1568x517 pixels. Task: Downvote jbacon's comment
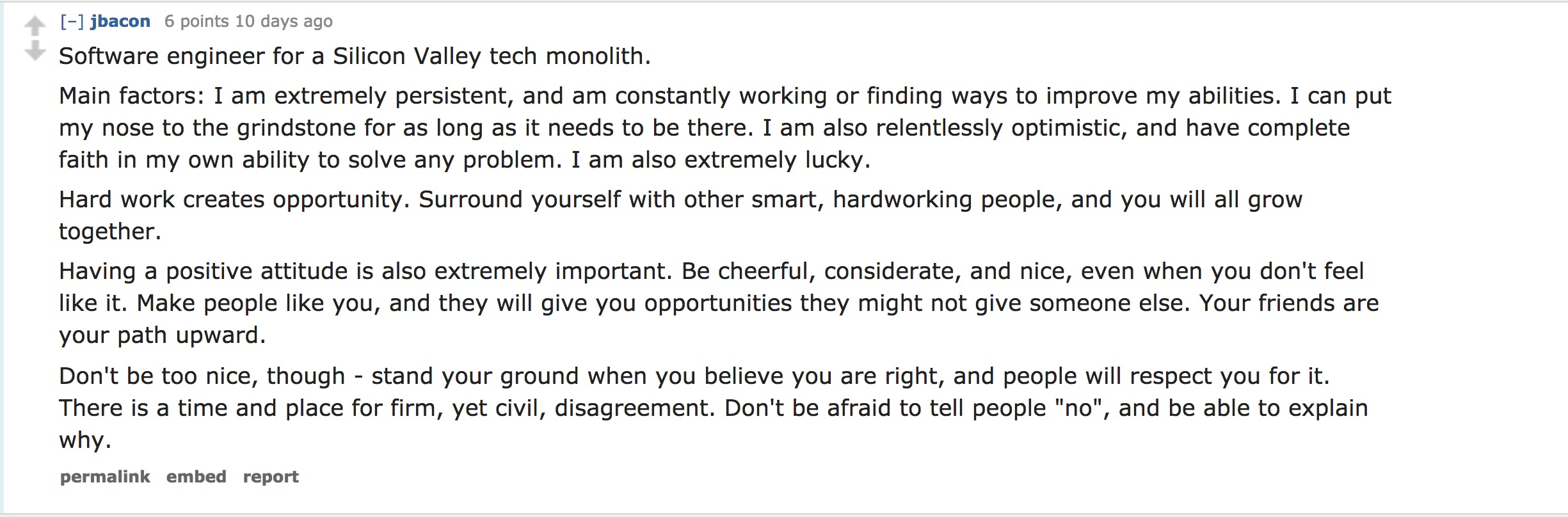[x=35, y=51]
